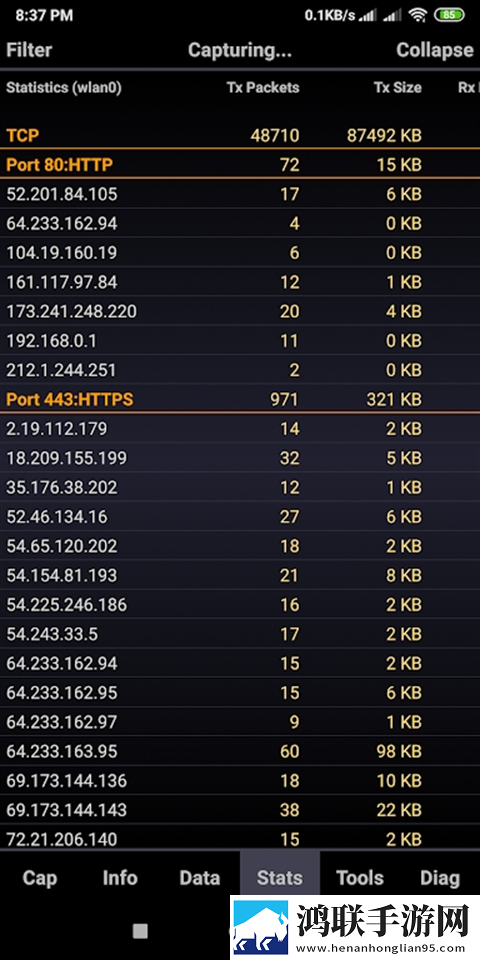480x960 pixels.
Task: Open the Data tab
Action: [200, 878]
